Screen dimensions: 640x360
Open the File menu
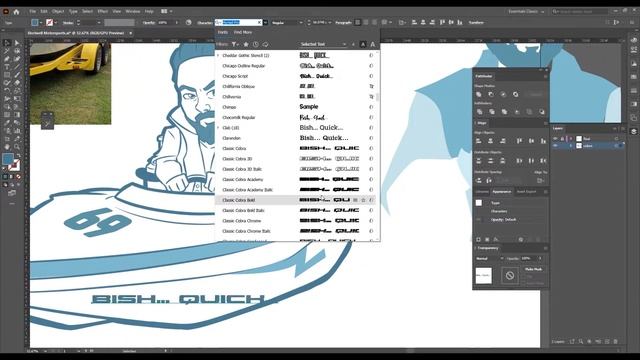click(x=32, y=11)
